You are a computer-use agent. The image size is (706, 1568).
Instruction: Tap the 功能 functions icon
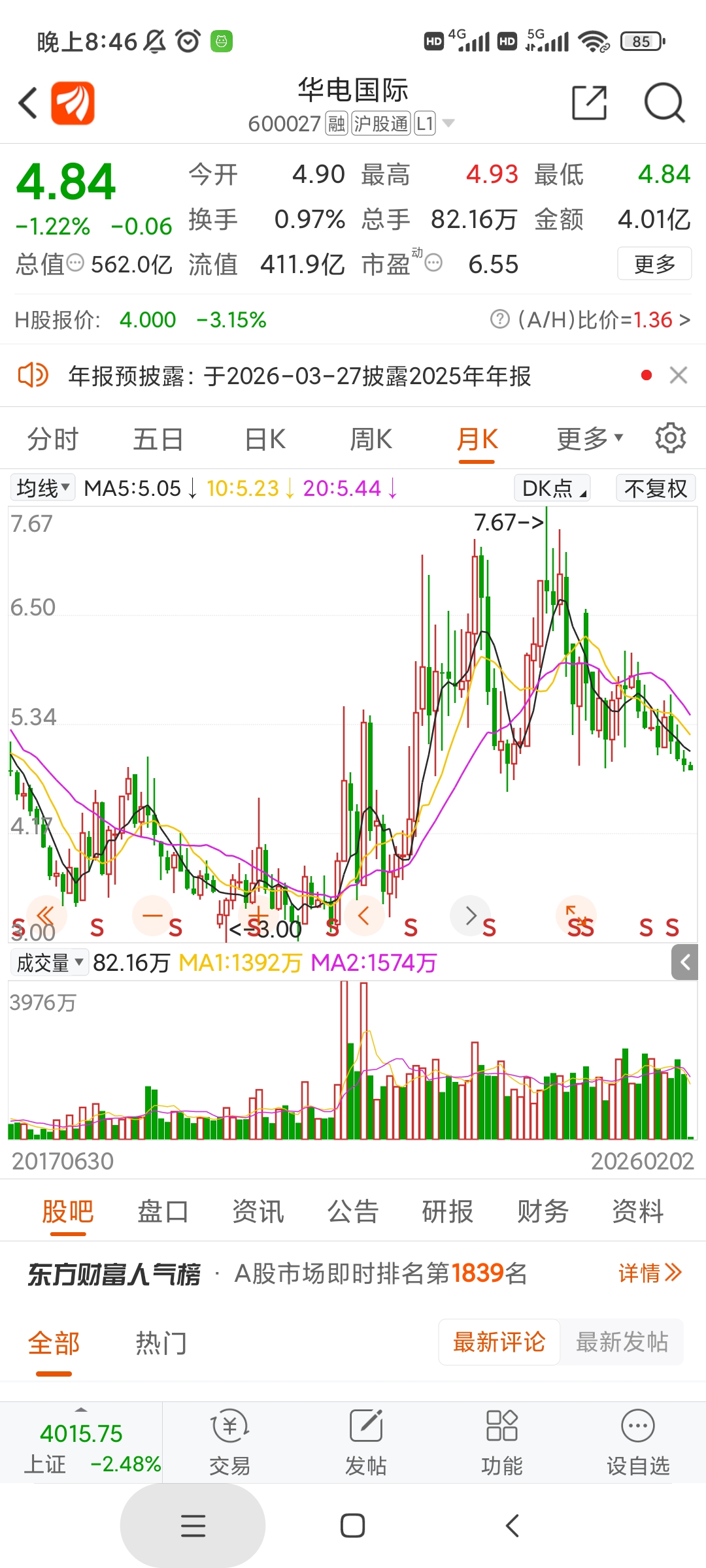(x=501, y=1443)
